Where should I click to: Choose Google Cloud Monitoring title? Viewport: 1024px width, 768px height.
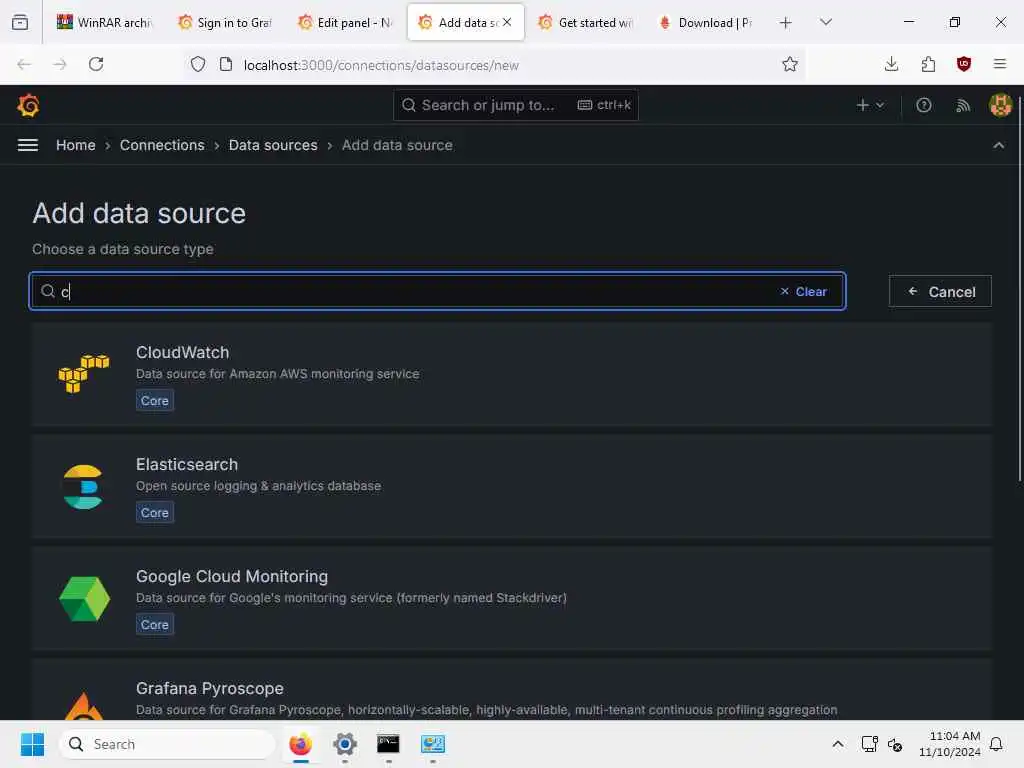pyautogui.click(x=232, y=577)
